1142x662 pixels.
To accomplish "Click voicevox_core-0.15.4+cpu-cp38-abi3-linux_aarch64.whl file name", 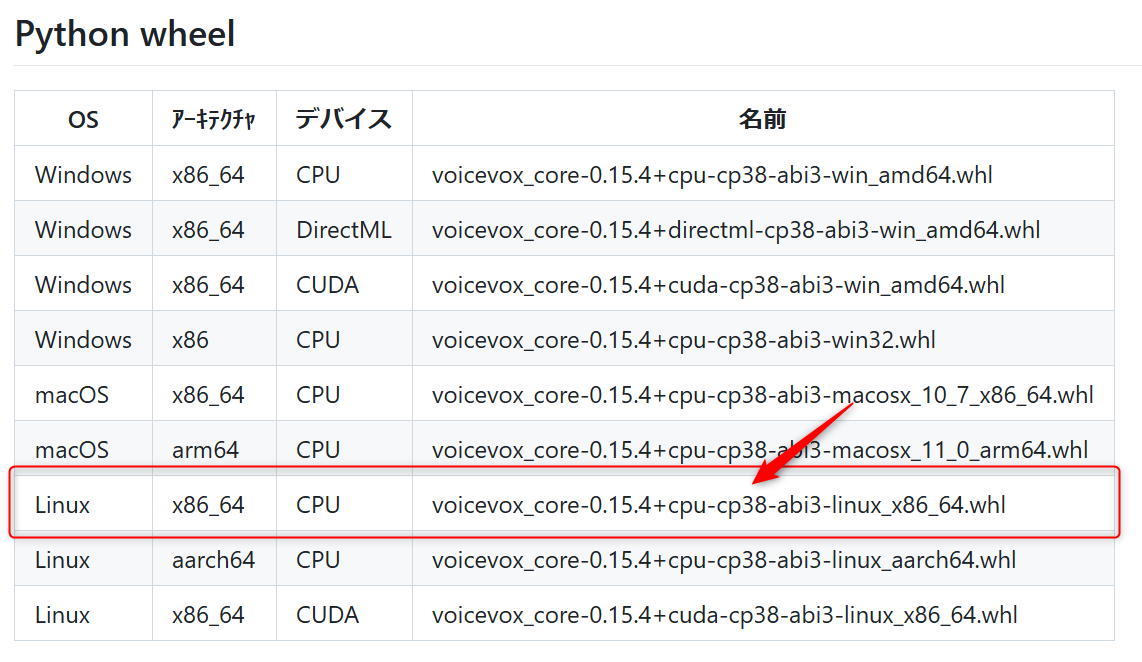I will pos(724,560).
